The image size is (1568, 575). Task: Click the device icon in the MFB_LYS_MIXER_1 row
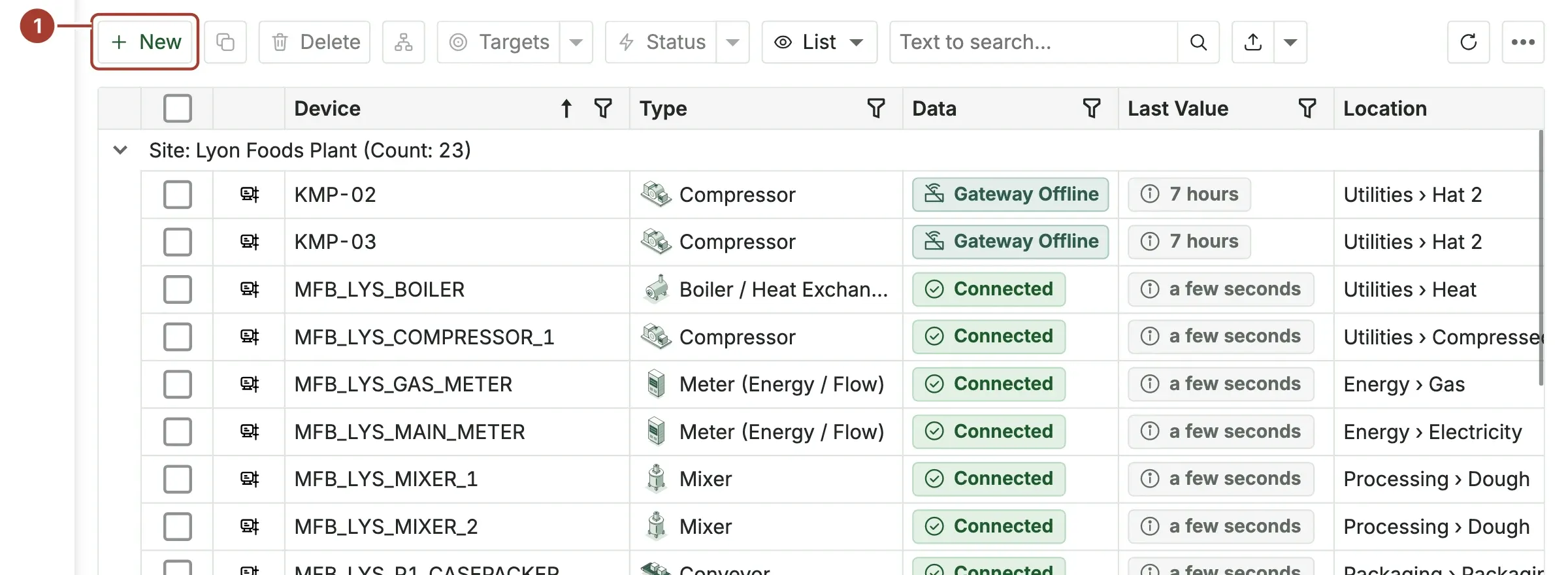click(249, 479)
